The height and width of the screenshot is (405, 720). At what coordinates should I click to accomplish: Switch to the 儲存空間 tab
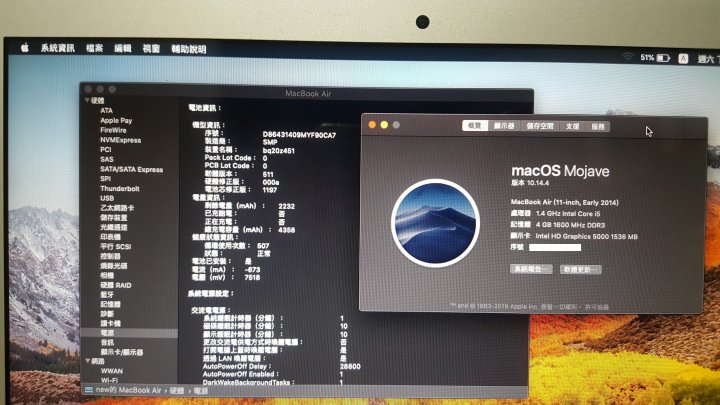pos(540,126)
